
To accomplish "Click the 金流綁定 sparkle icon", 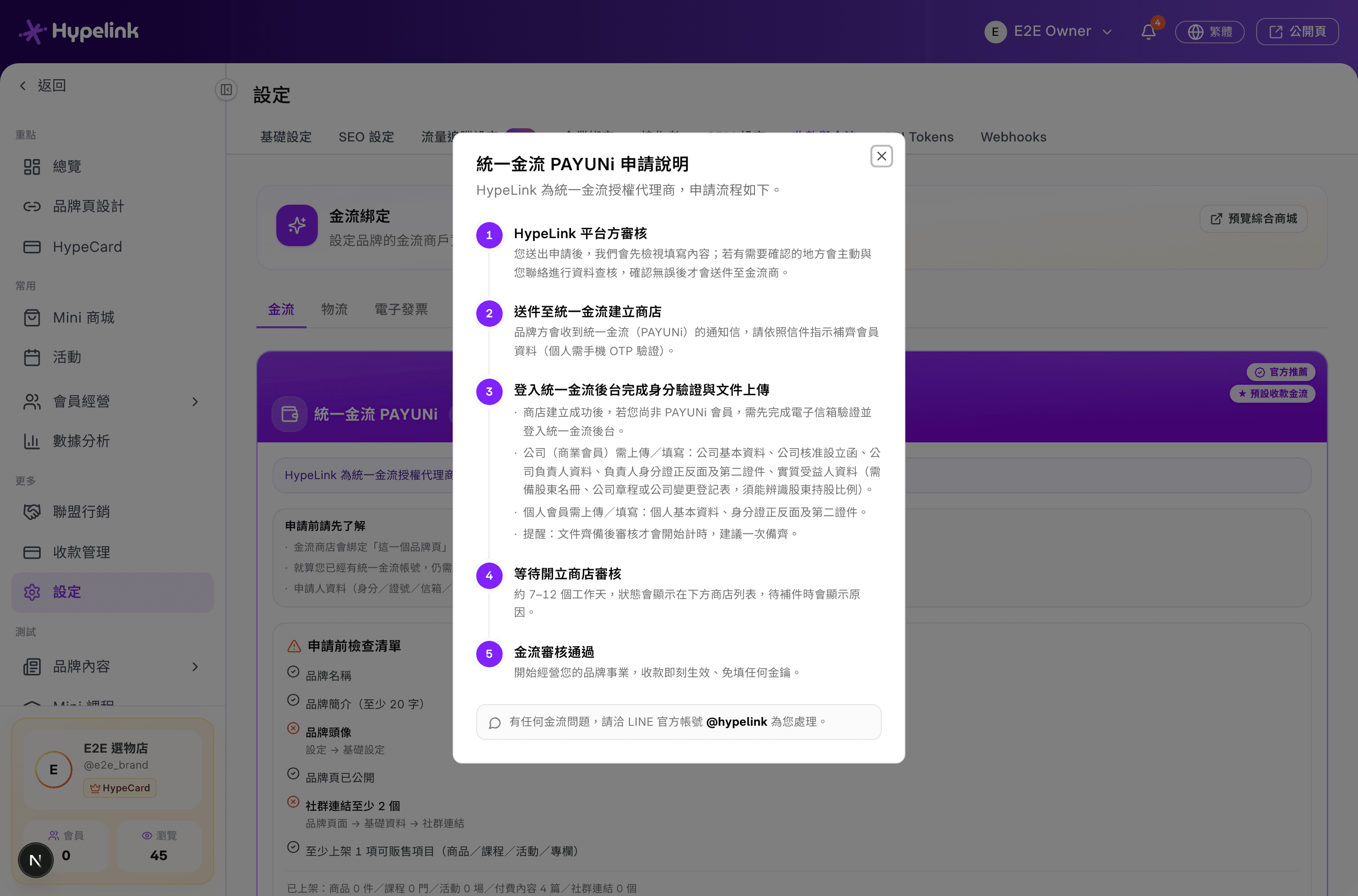I will [x=297, y=225].
